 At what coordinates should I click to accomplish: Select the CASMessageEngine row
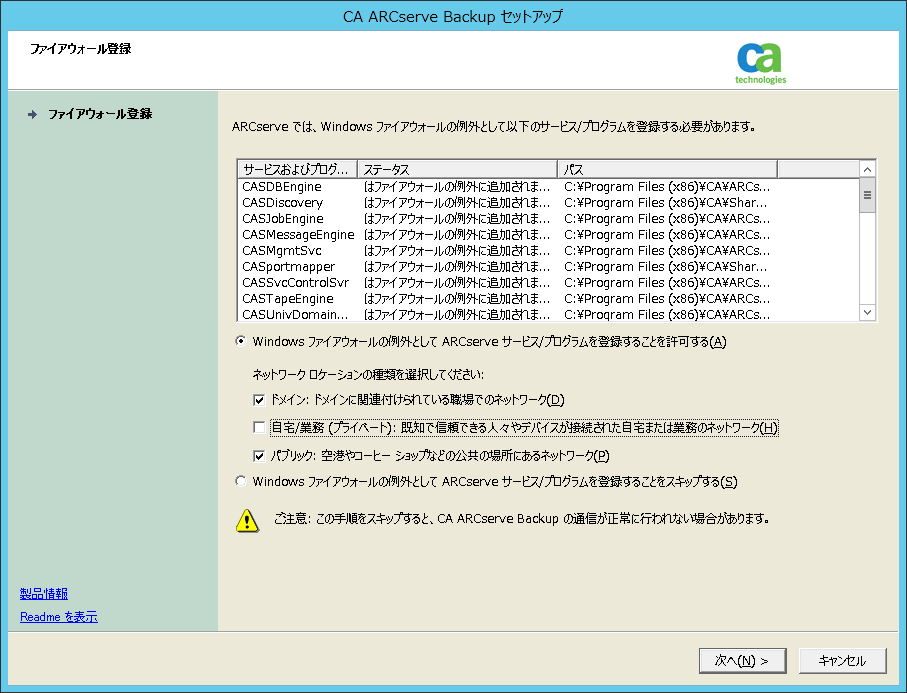[548, 235]
